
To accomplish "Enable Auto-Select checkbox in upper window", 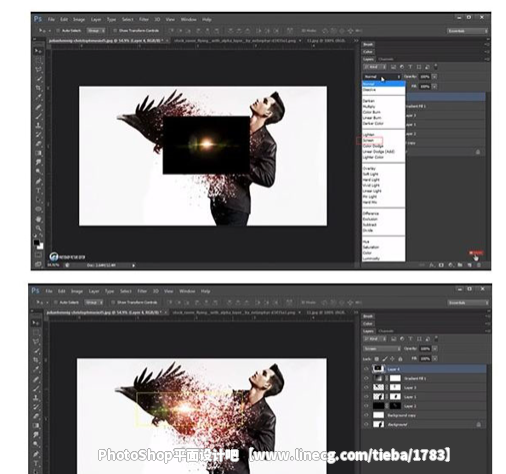I will [57, 30].
